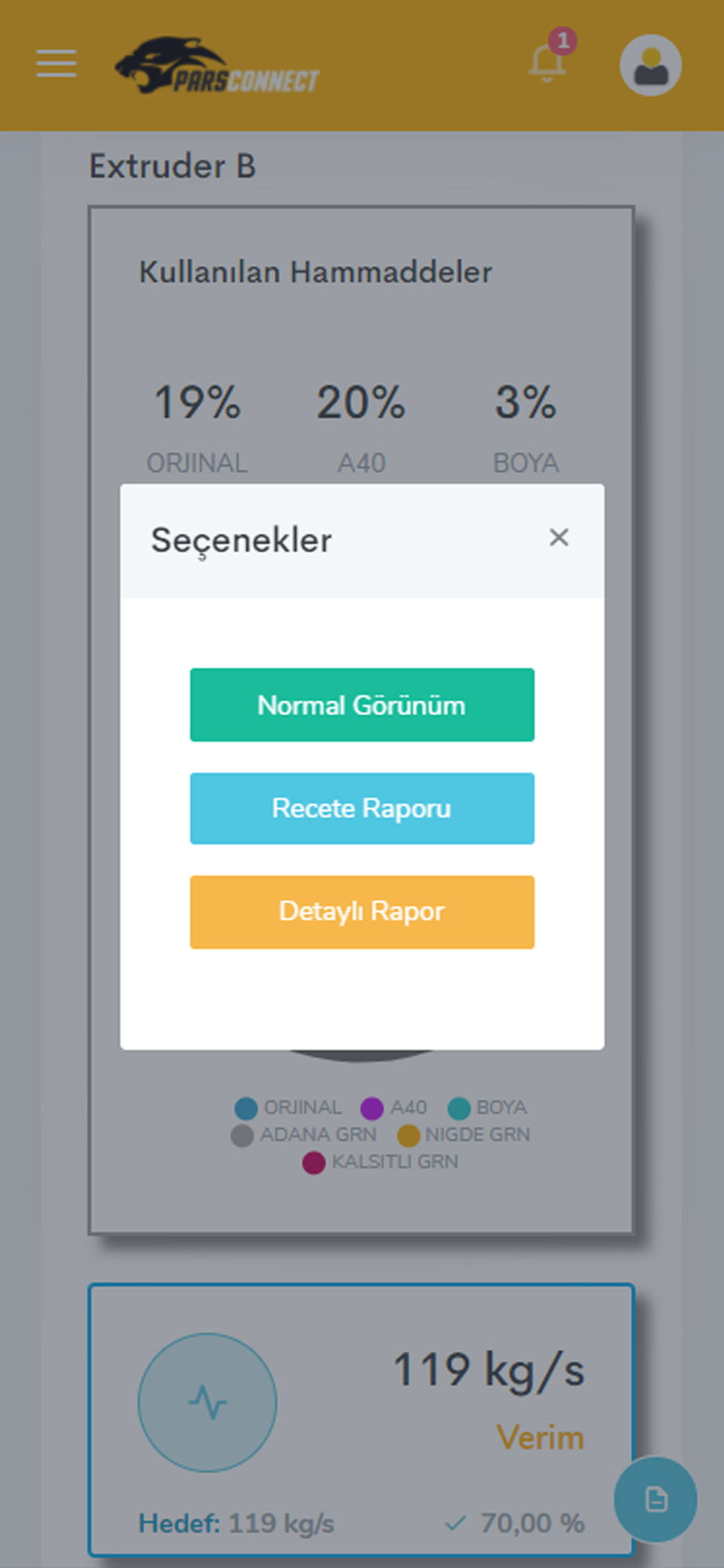Toggle the NIGDE GRN legend item

[464, 1135]
